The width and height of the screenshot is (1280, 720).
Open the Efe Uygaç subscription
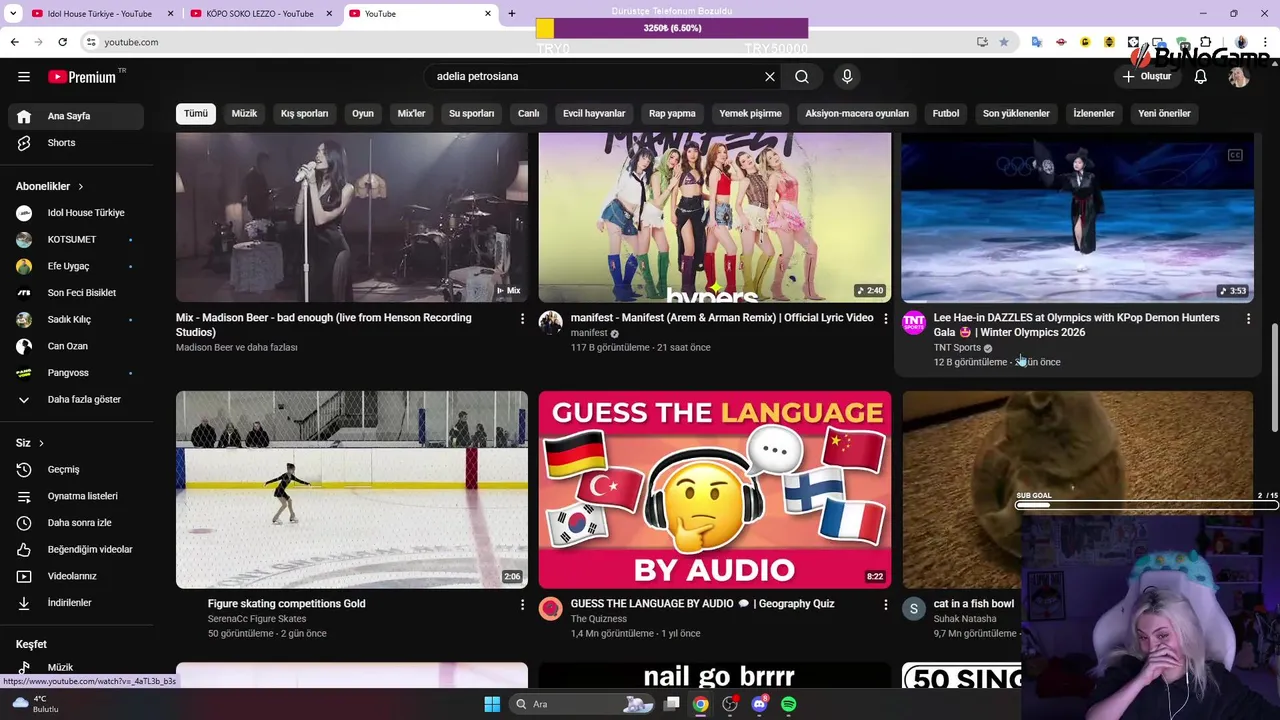pos(76,266)
